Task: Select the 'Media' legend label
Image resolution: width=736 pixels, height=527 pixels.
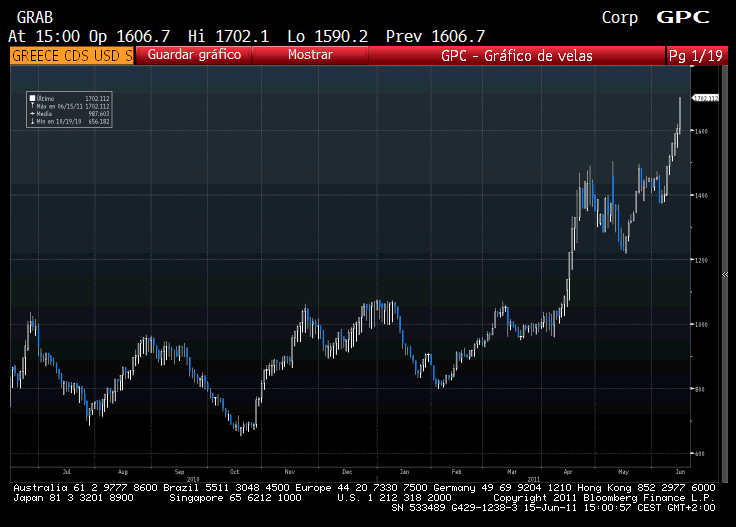Action: tap(44, 114)
